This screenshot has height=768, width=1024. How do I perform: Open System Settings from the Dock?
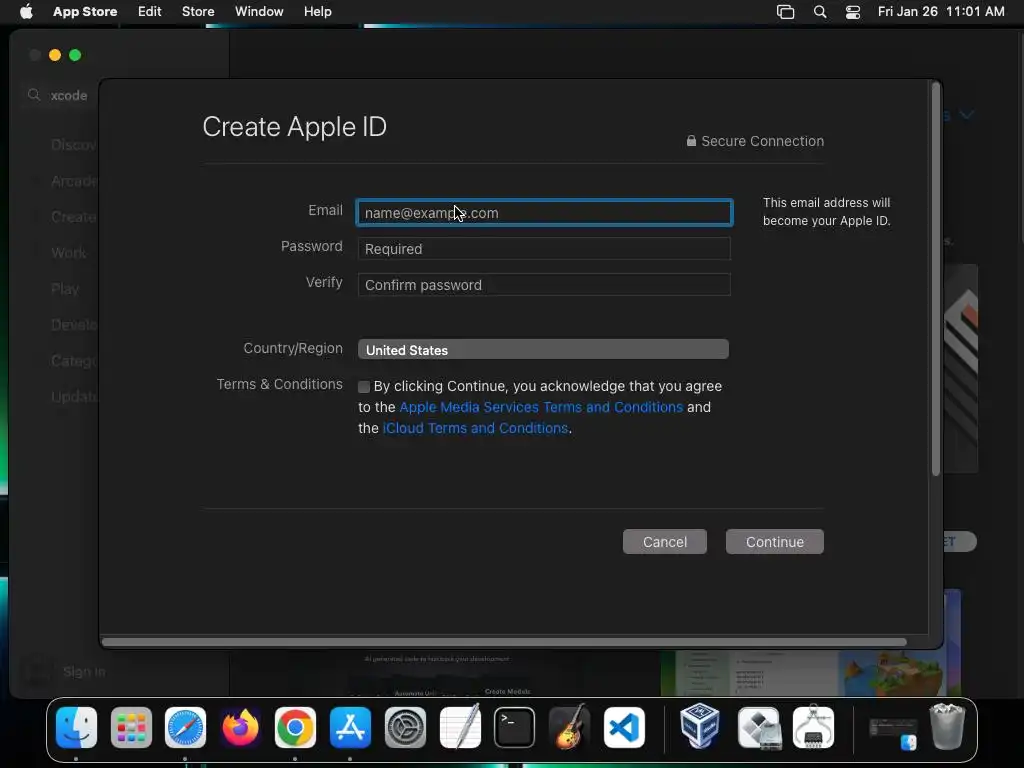405,728
